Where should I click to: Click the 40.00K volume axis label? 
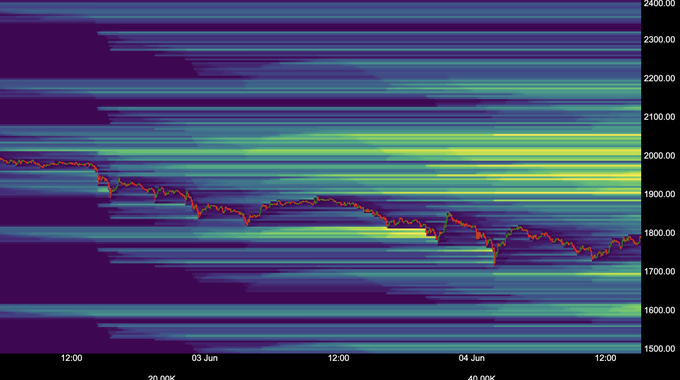[x=481, y=377]
